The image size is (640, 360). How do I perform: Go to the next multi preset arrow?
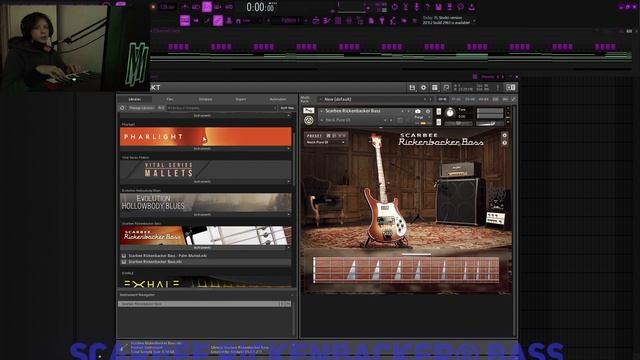[430, 99]
